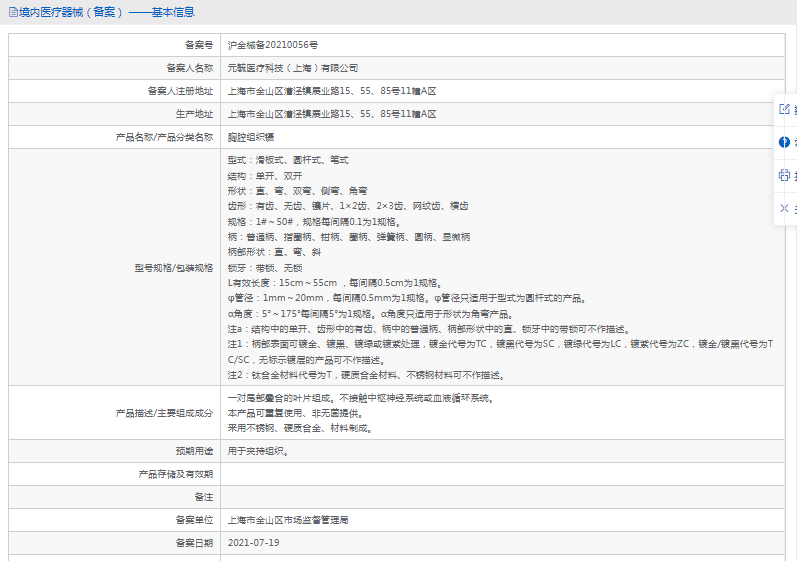797x561 pixels.
Task: Click the 产品描述/主要组成成分 row label
Action: click(164, 413)
